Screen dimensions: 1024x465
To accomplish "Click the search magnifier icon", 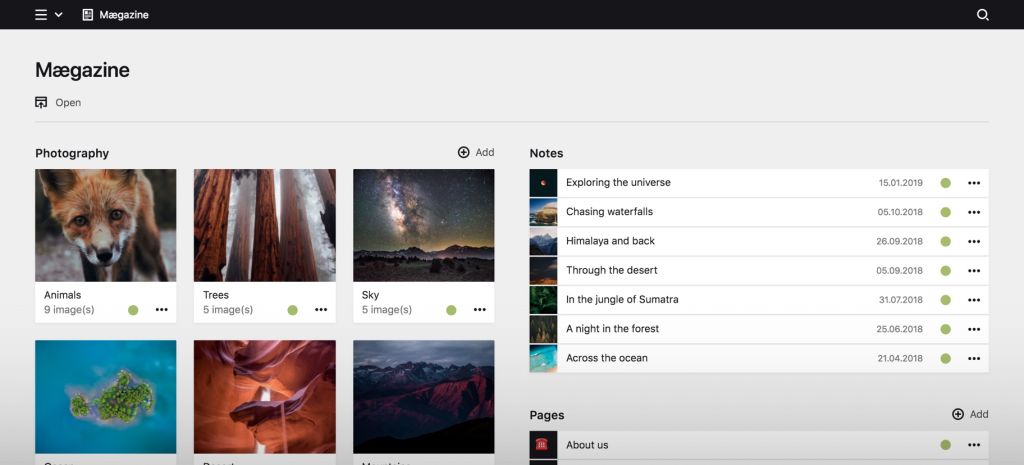I will tap(982, 15).
